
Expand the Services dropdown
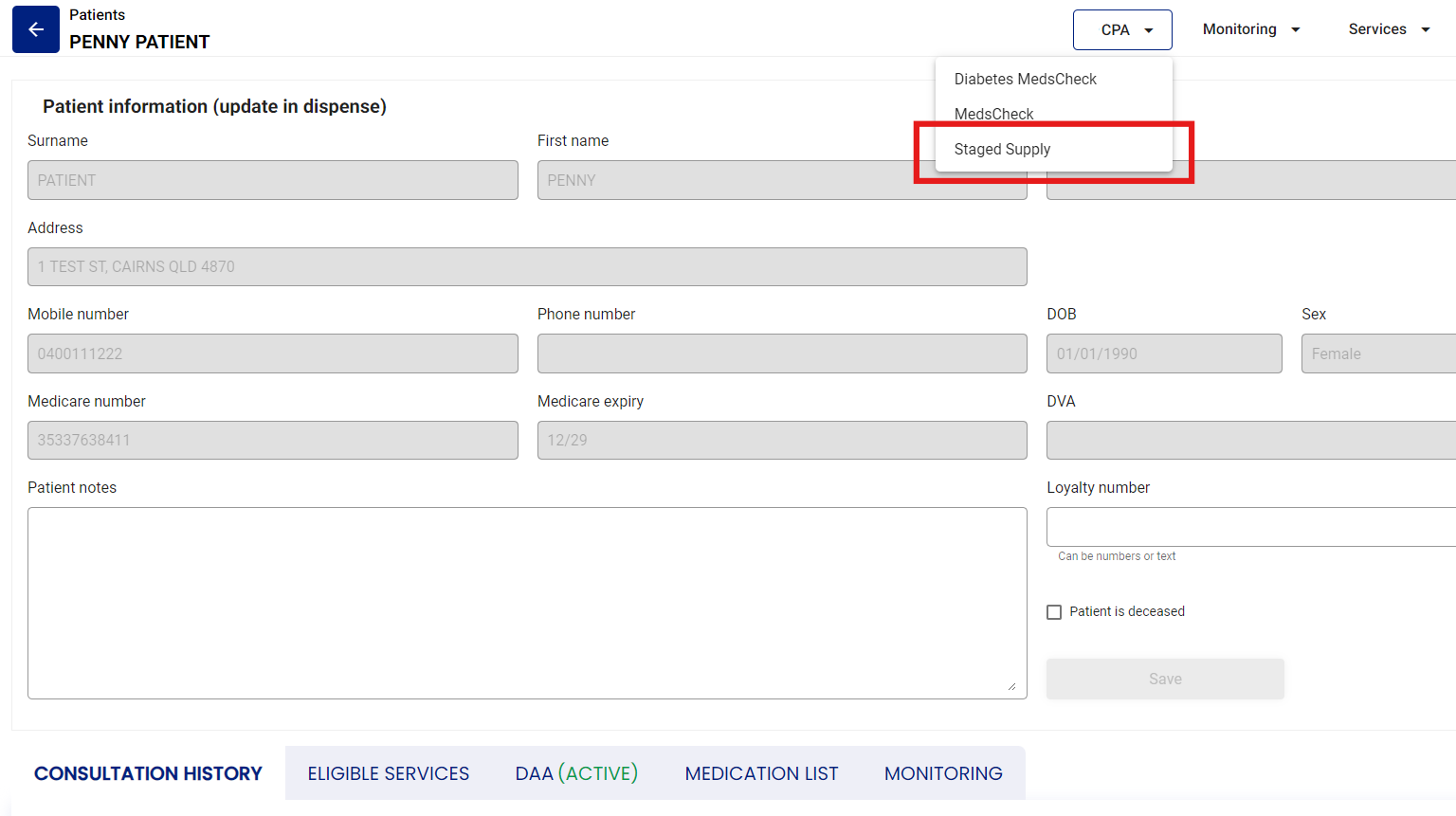pyautogui.click(x=1389, y=29)
